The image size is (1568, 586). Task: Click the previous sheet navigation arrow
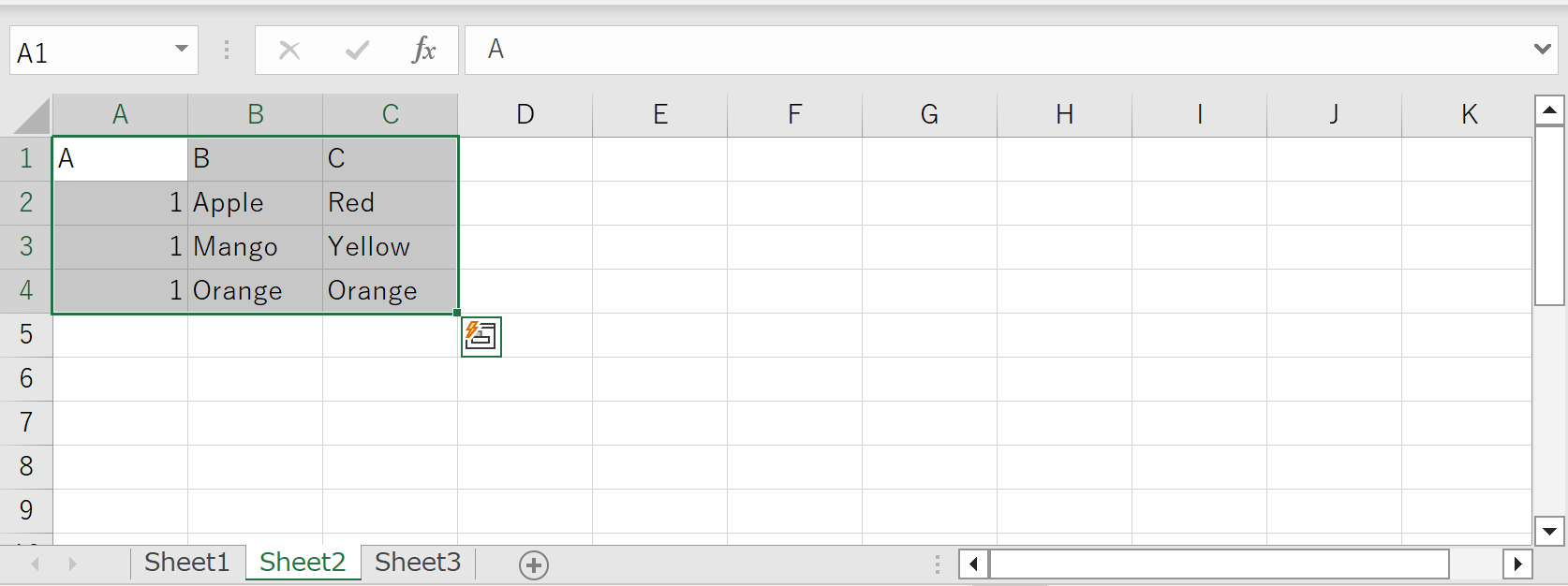(35, 564)
